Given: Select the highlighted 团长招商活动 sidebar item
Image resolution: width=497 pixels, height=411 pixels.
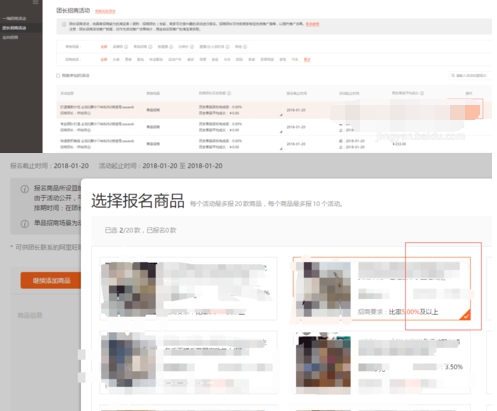Looking at the screenshot, I should [x=21, y=28].
